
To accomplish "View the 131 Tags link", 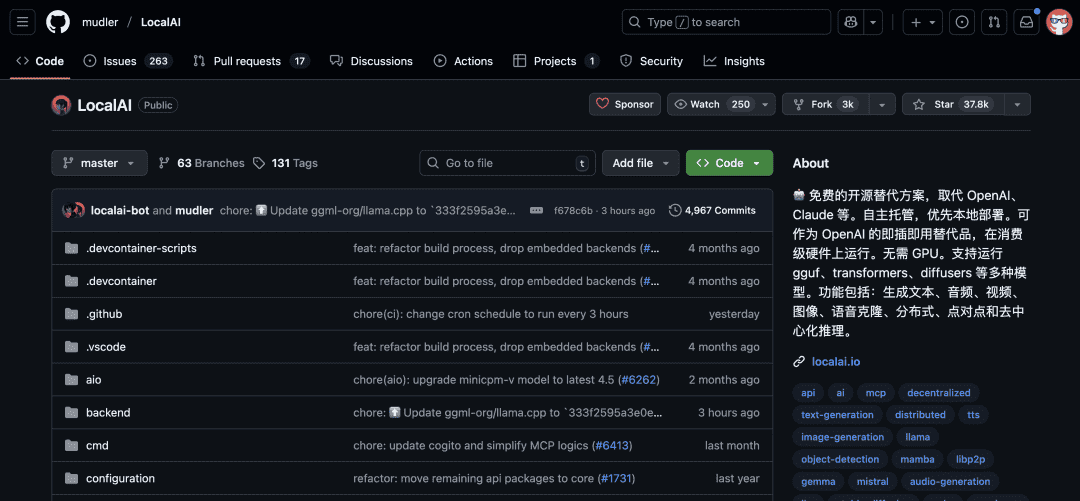I will (x=285, y=163).
